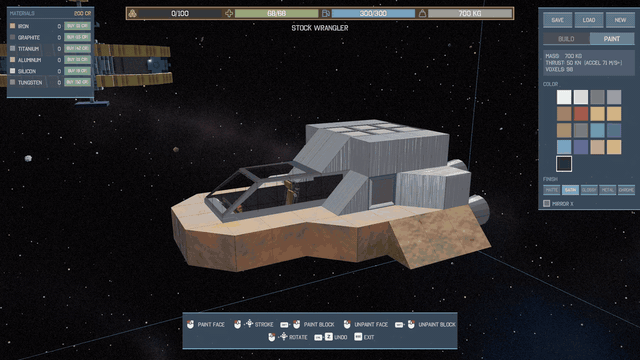
Task: Buy Graphite with its Buy button
Action: click(78, 37)
